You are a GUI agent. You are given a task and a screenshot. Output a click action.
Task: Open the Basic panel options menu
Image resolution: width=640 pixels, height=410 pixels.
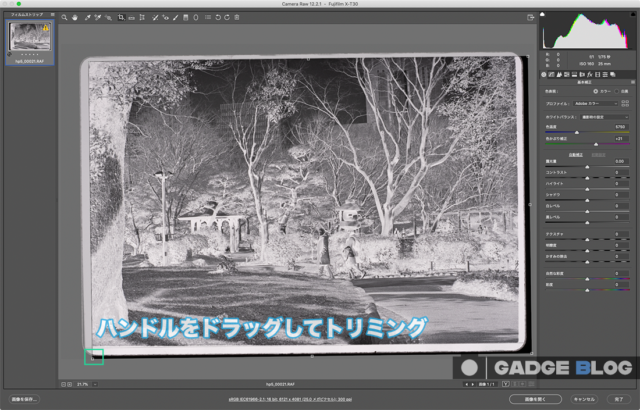pyautogui.click(x=633, y=82)
